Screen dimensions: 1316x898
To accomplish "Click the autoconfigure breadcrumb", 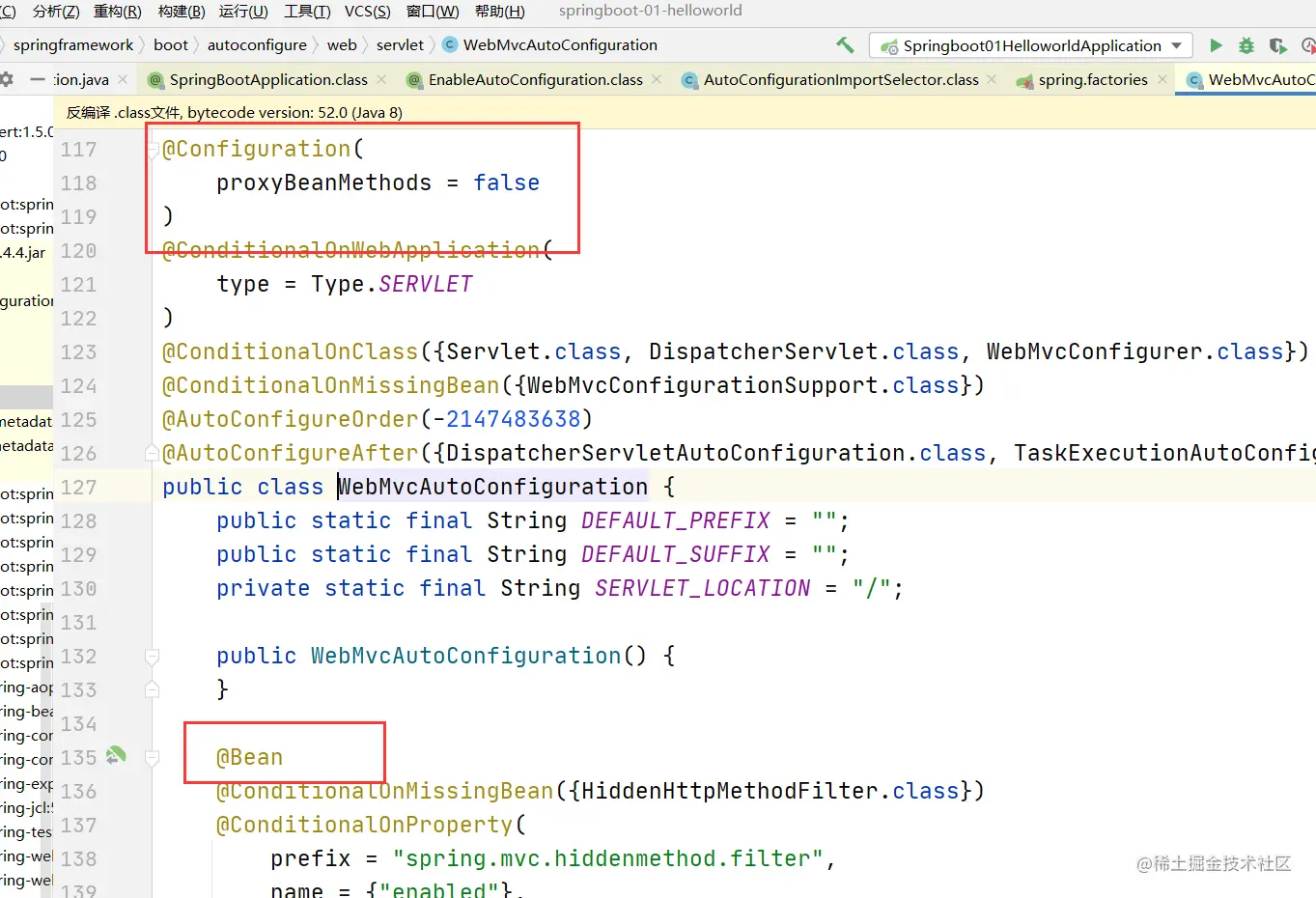I will [257, 45].
